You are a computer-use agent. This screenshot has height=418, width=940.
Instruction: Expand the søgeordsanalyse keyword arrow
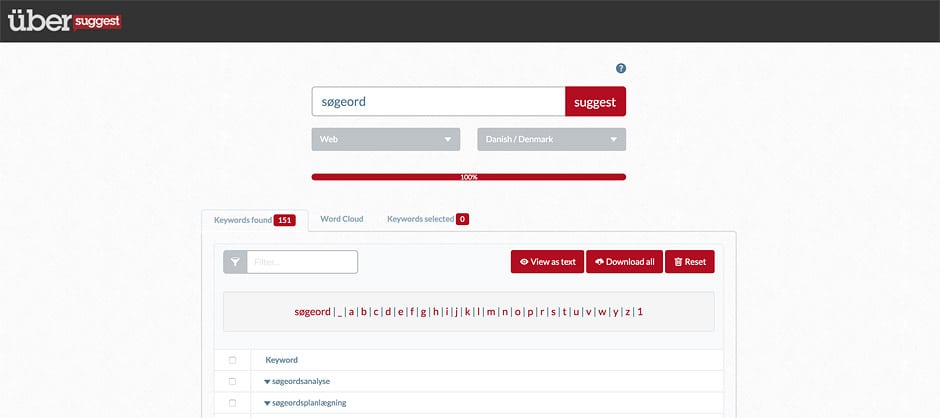[267, 382]
